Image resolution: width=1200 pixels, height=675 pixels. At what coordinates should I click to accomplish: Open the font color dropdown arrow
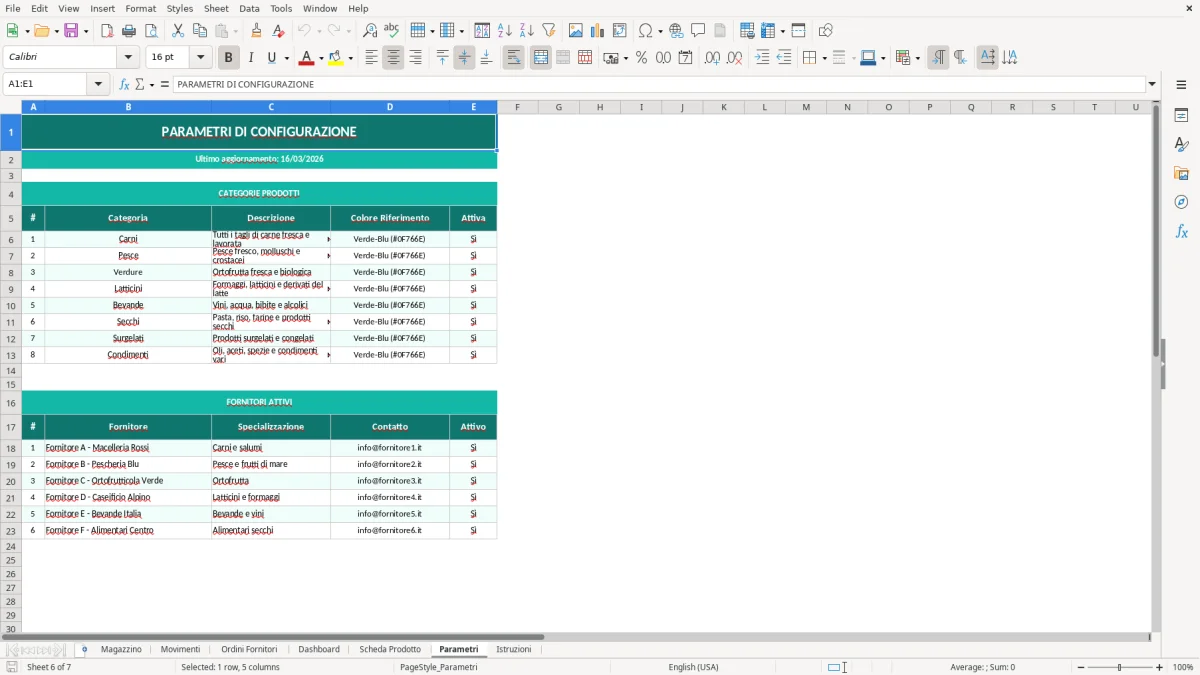pyautogui.click(x=320, y=58)
